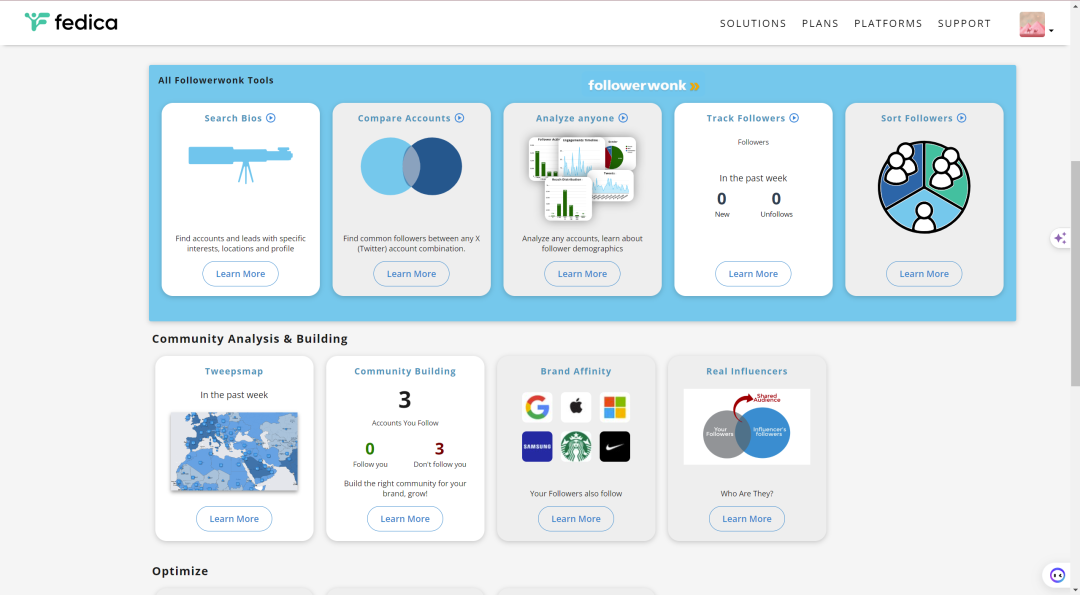Click 'Your Followers also follow' text
This screenshot has width=1080, height=595.
tap(576, 494)
